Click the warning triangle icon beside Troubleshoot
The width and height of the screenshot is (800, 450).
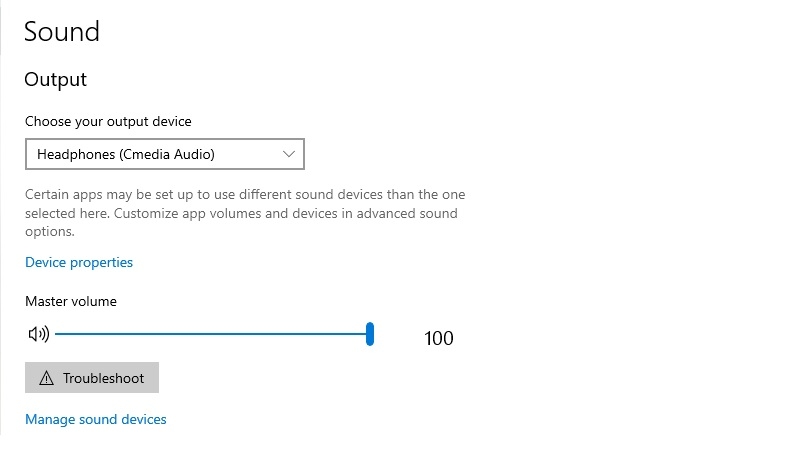(x=45, y=379)
